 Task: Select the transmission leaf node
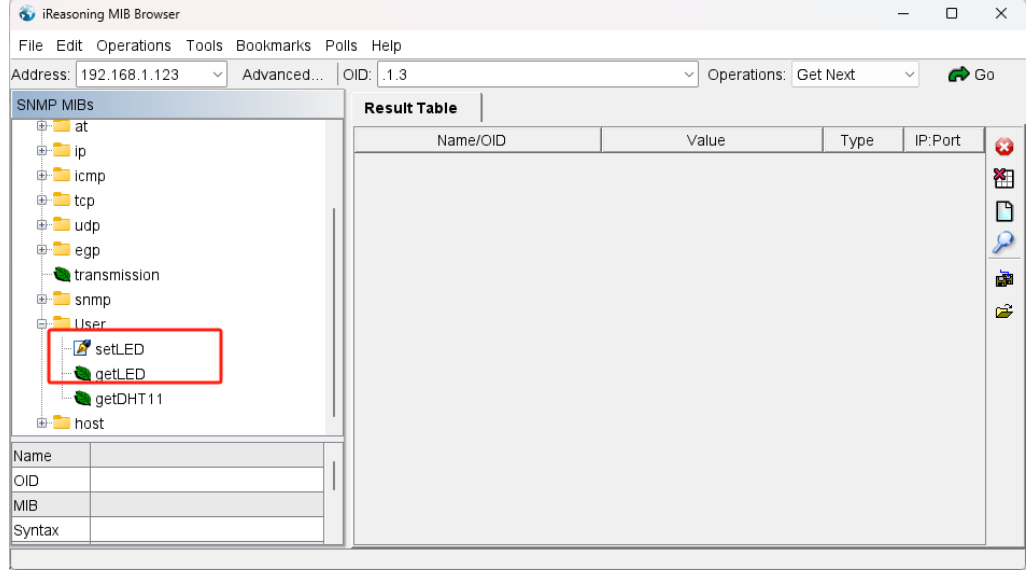[x=116, y=275]
